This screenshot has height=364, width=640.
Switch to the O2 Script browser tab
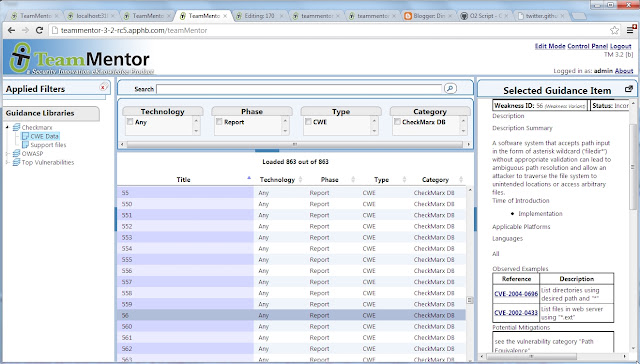coord(484,16)
